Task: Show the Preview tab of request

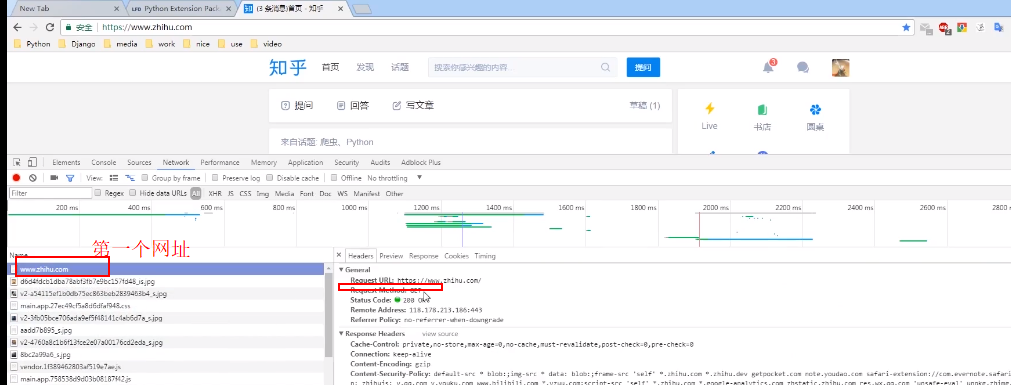Action: tap(391, 256)
